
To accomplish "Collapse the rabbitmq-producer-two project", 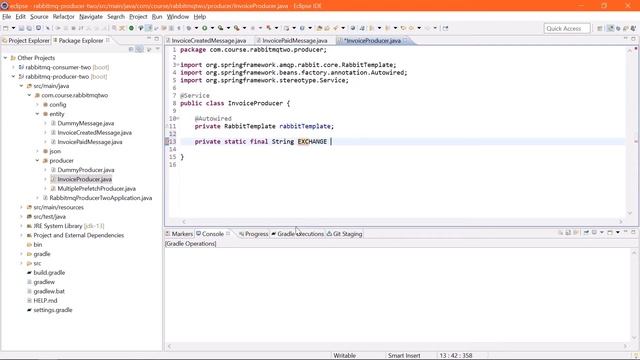I will [13, 77].
